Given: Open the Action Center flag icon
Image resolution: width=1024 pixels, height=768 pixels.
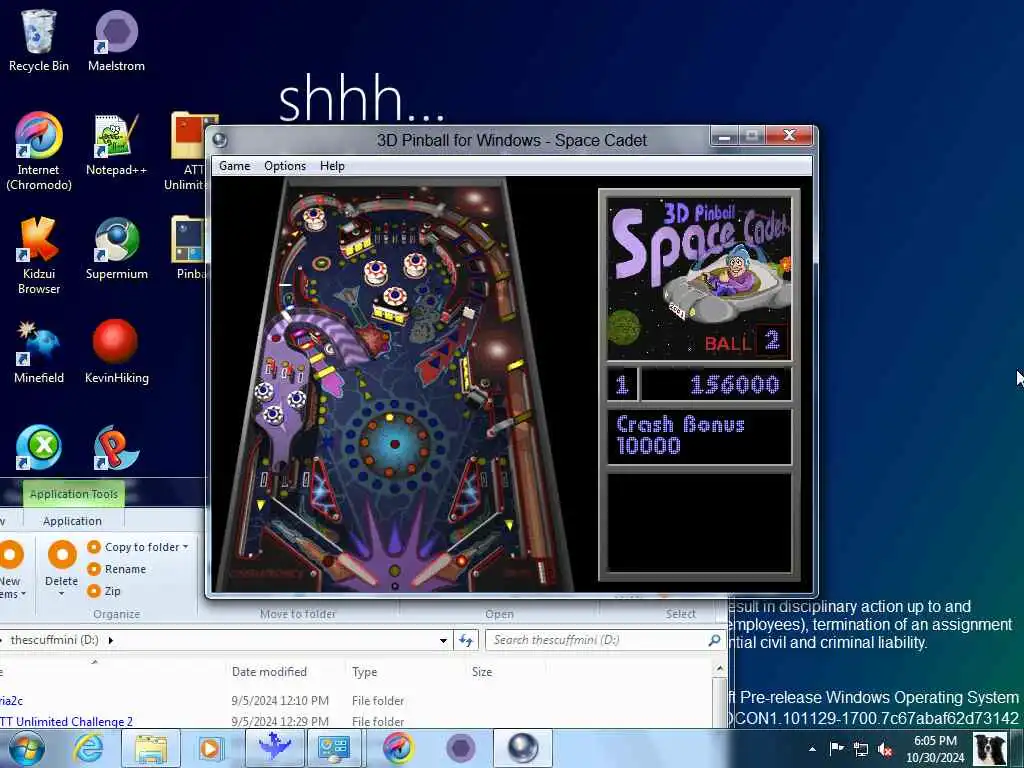Looking at the screenshot, I should click(837, 749).
